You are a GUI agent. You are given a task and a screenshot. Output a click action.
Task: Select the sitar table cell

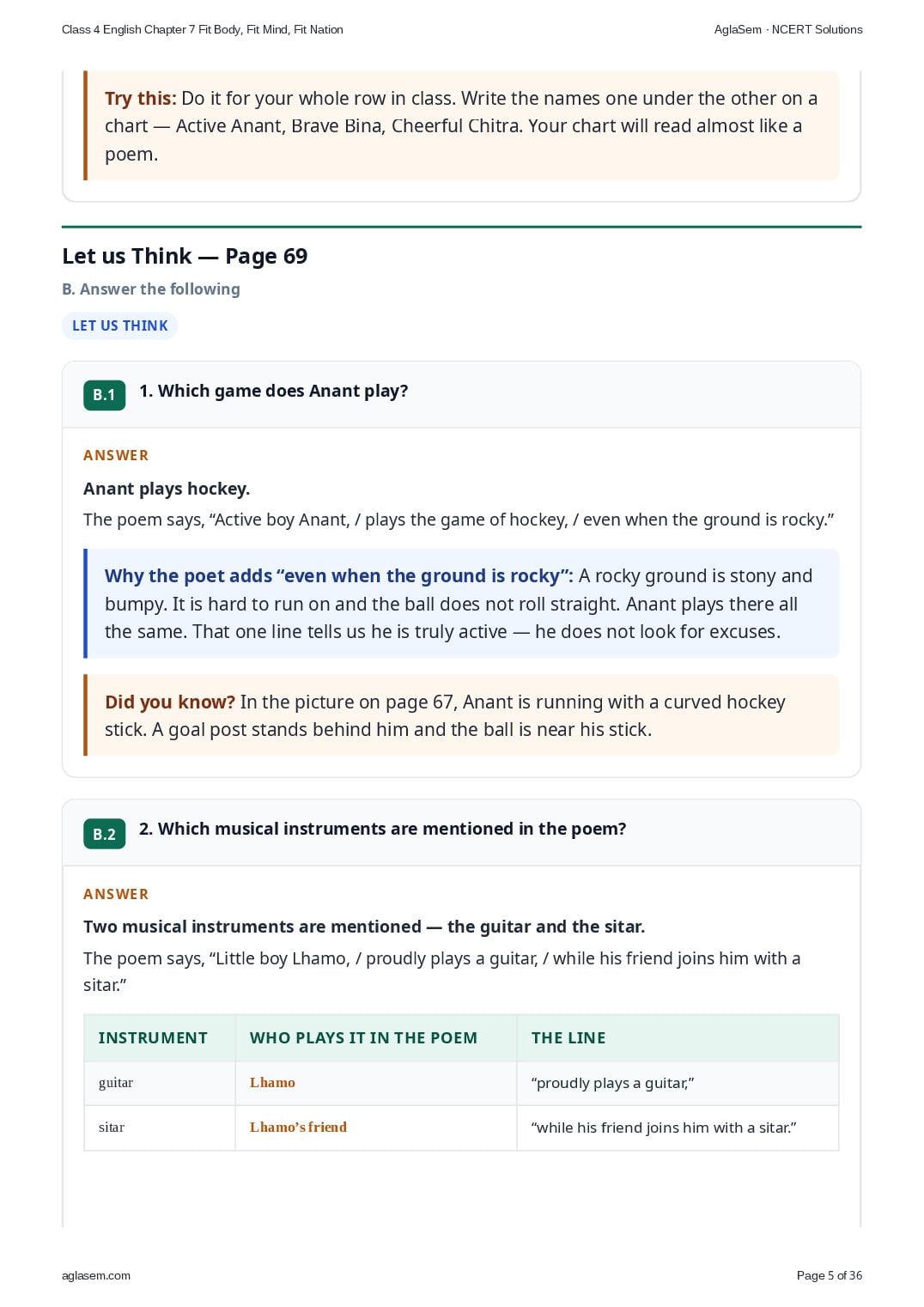[160, 1128]
